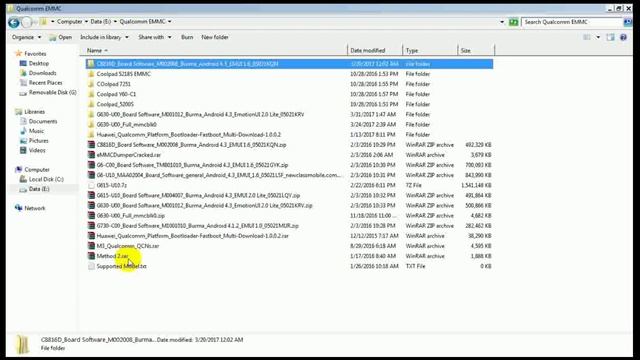This screenshot has width=640, height=360.
Task: Open Share with dropdown
Action: coord(155,37)
